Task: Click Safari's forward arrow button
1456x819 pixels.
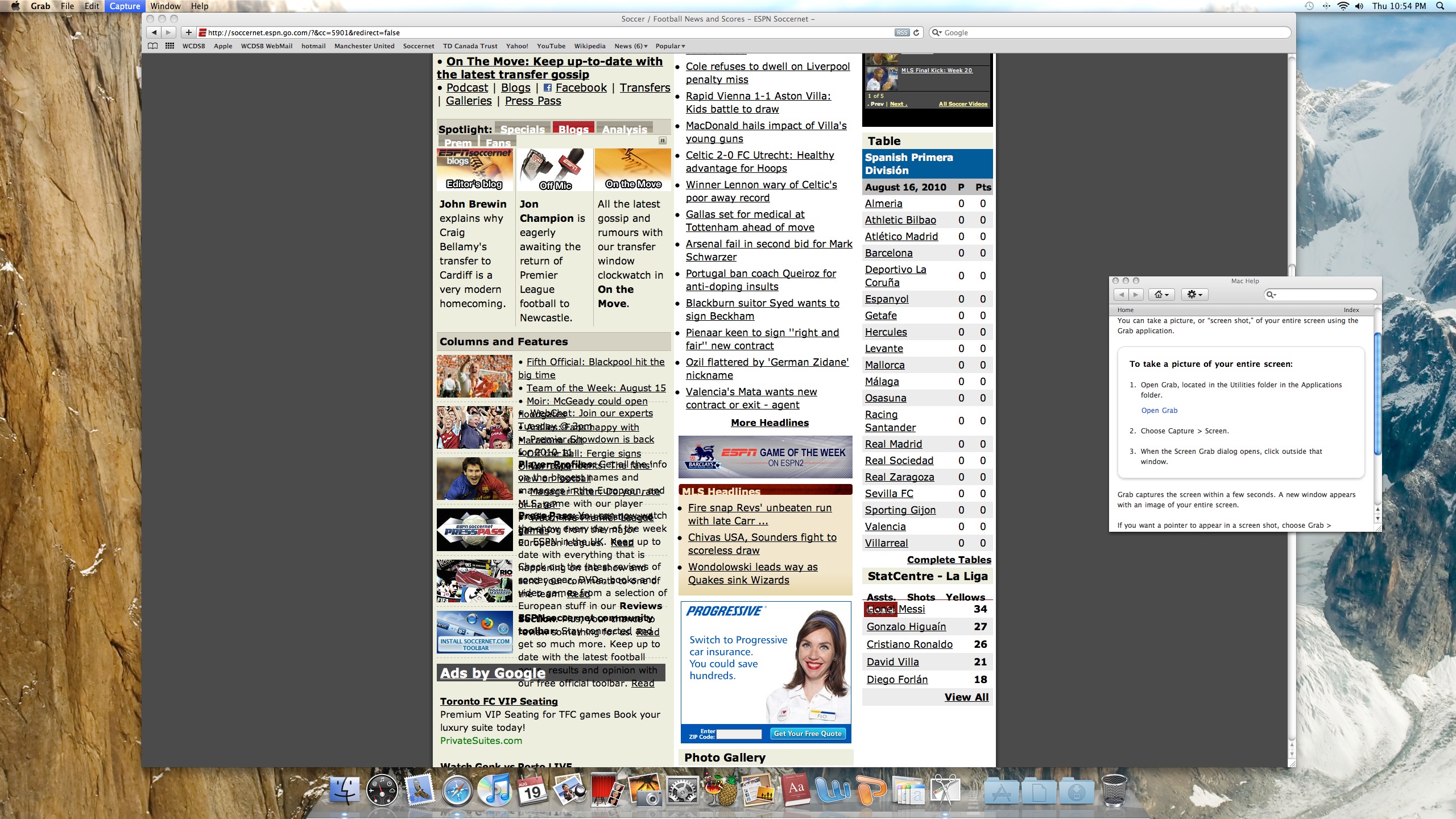Action: (x=168, y=32)
